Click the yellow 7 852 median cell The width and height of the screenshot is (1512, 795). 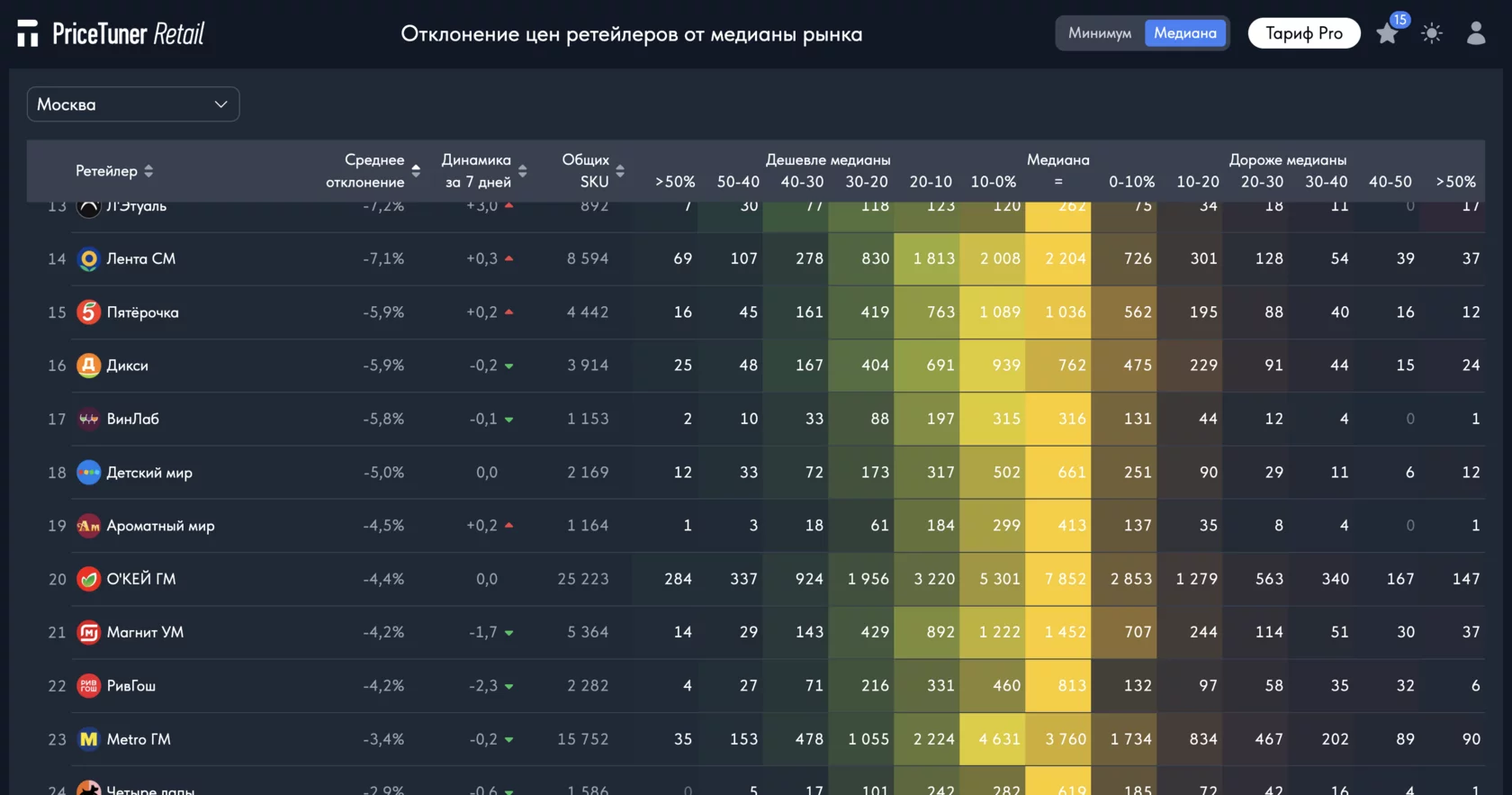[x=1065, y=579]
